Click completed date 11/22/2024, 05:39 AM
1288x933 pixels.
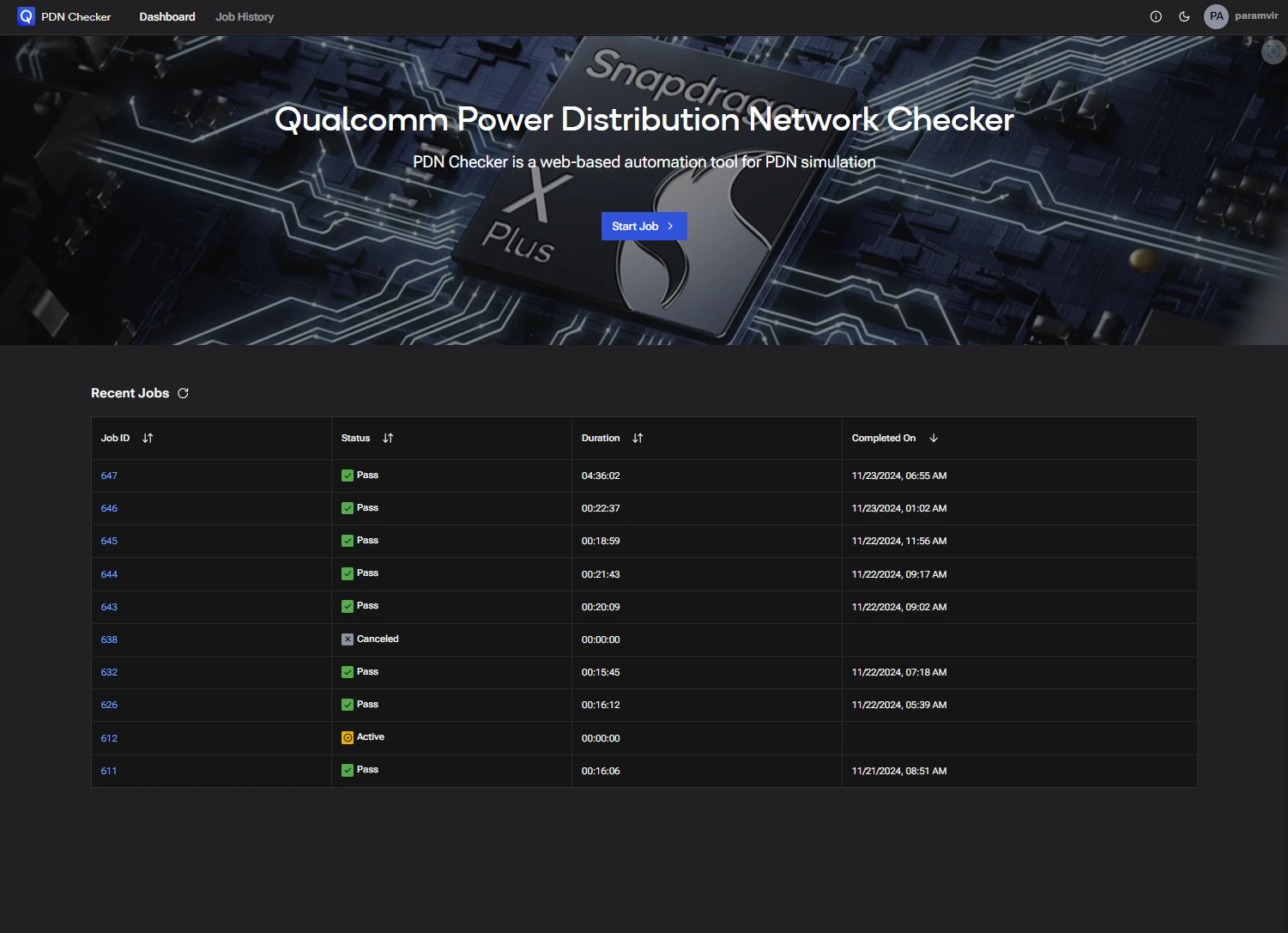point(899,705)
